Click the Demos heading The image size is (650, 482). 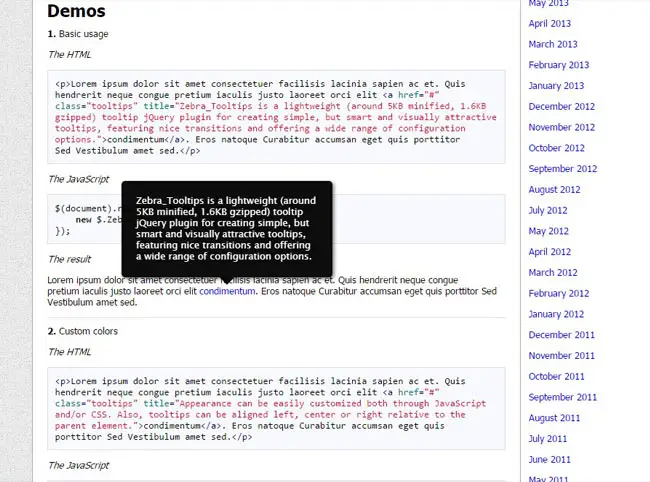76,11
